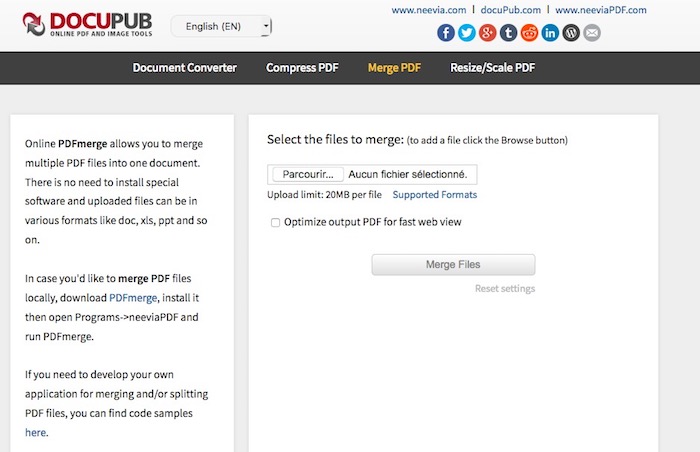This screenshot has height=452, width=700.
Task: Click the LinkedIn share icon
Action: click(551, 33)
